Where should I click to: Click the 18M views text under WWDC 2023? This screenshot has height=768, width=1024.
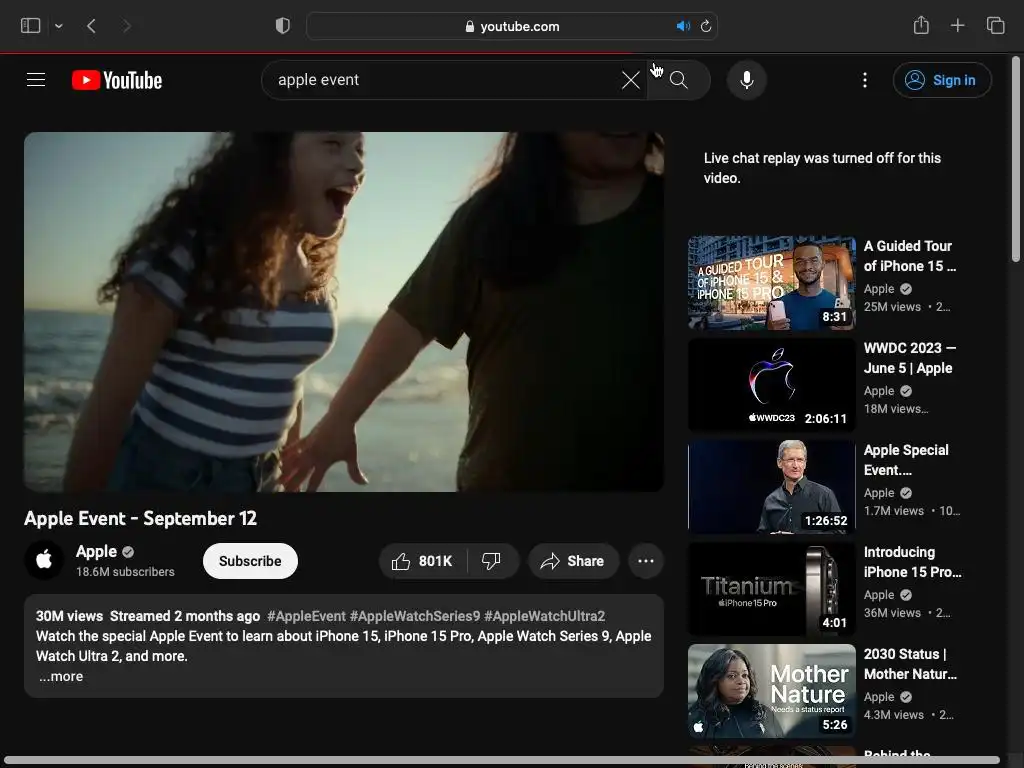(x=896, y=409)
